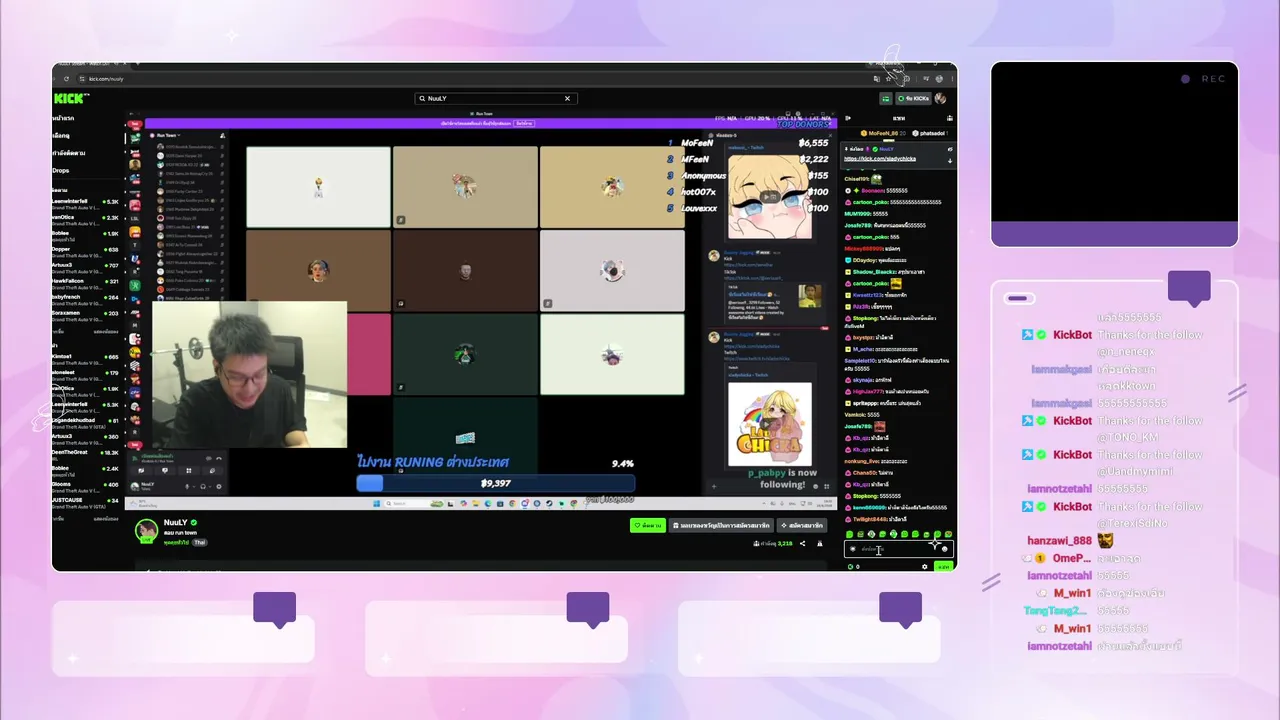The width and height of the screenshot is (1280, 720).
Task: Open the green icon button beside Kicks purchase
Action: click(x=885, y=98)
